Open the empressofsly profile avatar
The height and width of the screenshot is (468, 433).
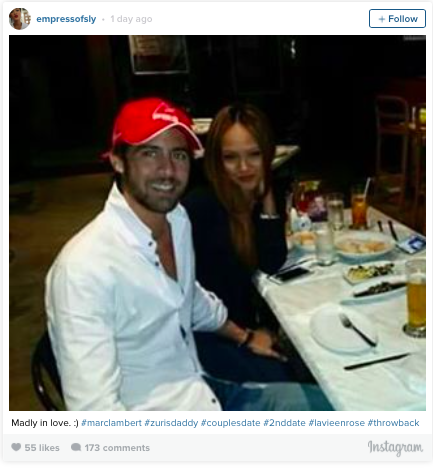pos(20,19)
